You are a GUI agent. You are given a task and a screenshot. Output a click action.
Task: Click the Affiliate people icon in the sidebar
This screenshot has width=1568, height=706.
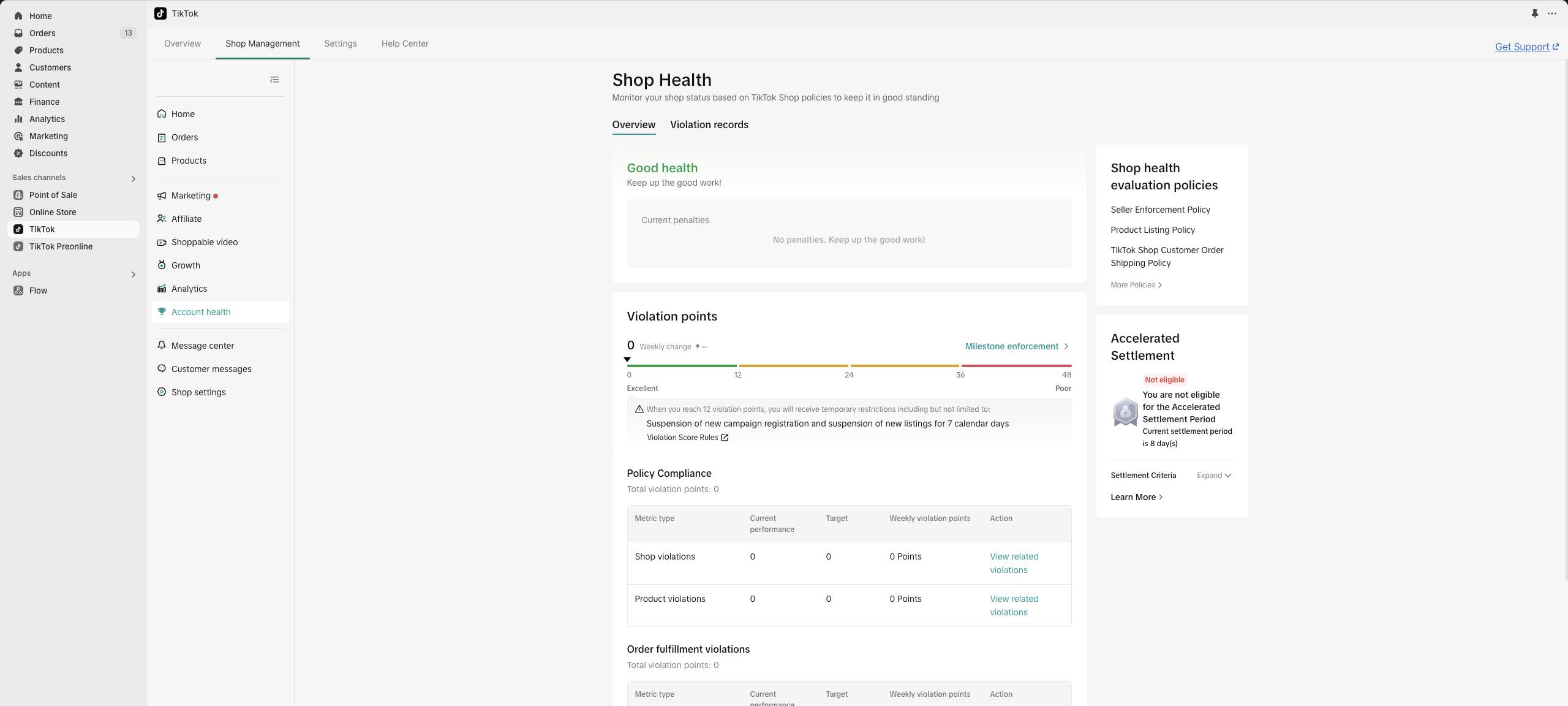point(162,219)
